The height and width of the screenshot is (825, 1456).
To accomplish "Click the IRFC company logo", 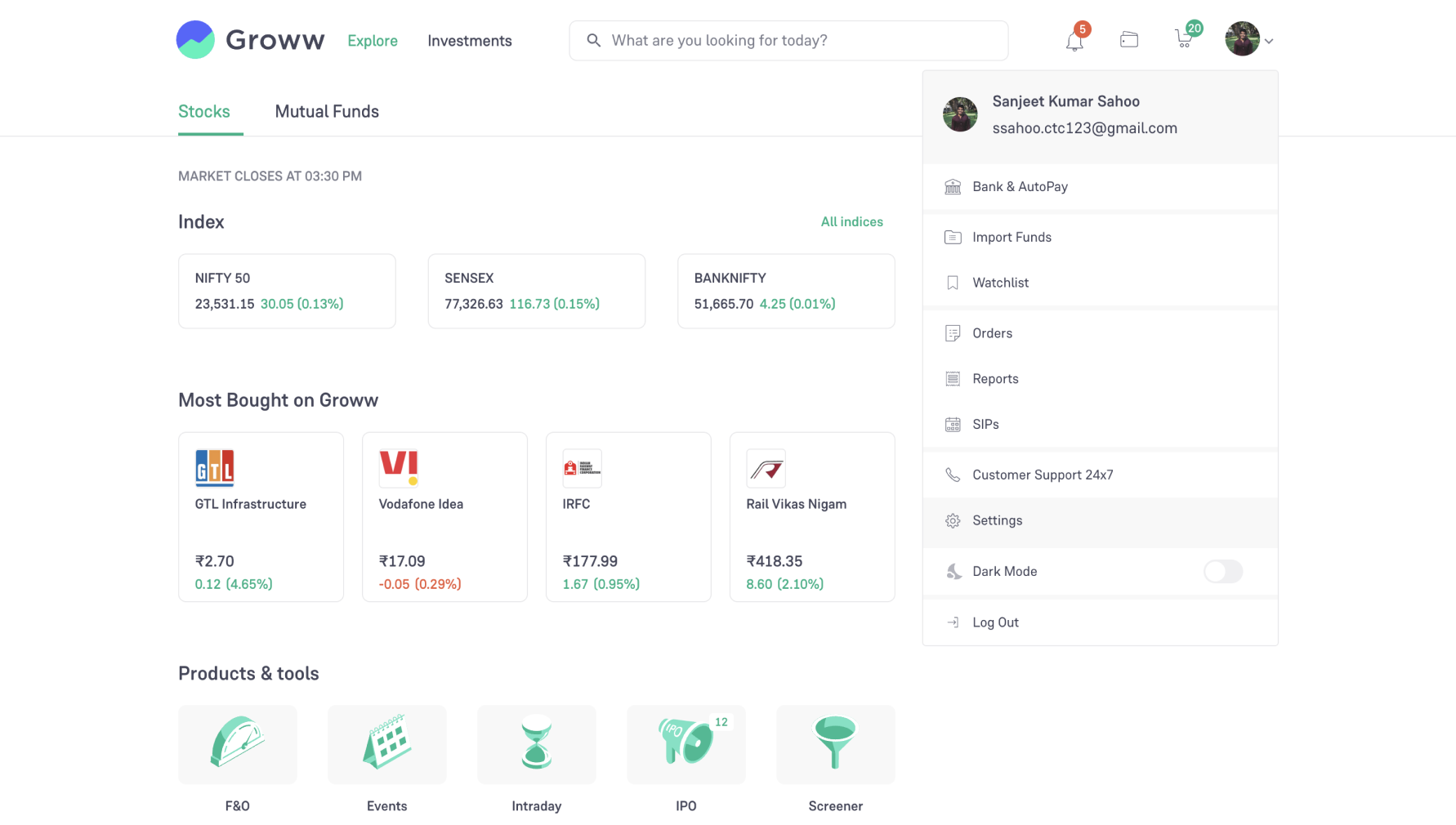I will point(583,468).
